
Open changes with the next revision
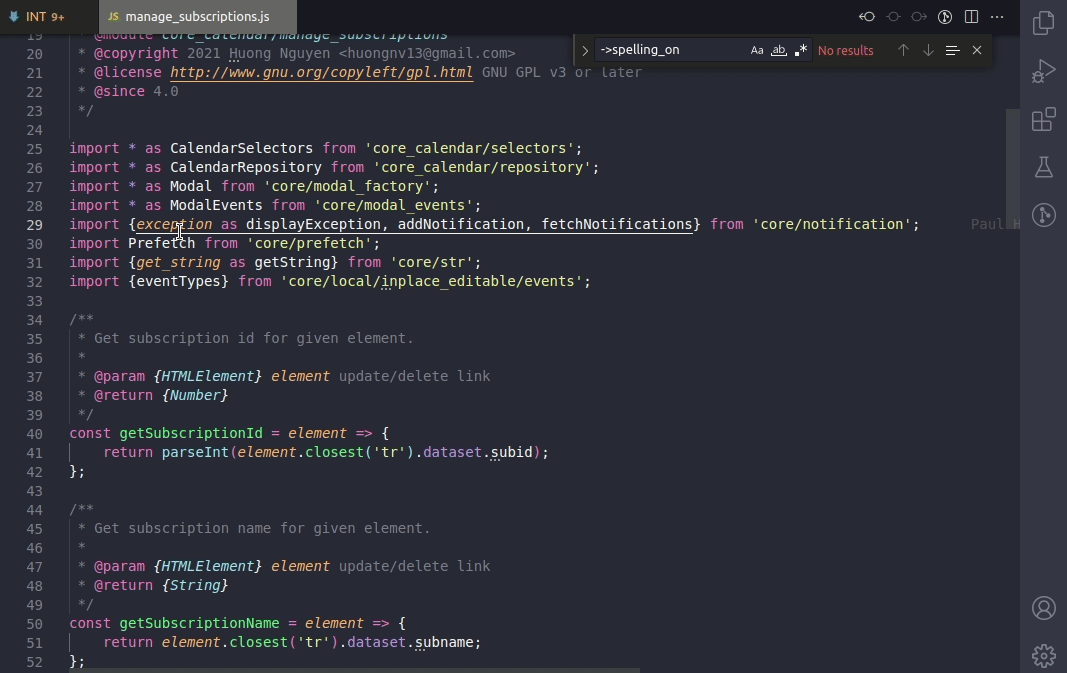919,17
